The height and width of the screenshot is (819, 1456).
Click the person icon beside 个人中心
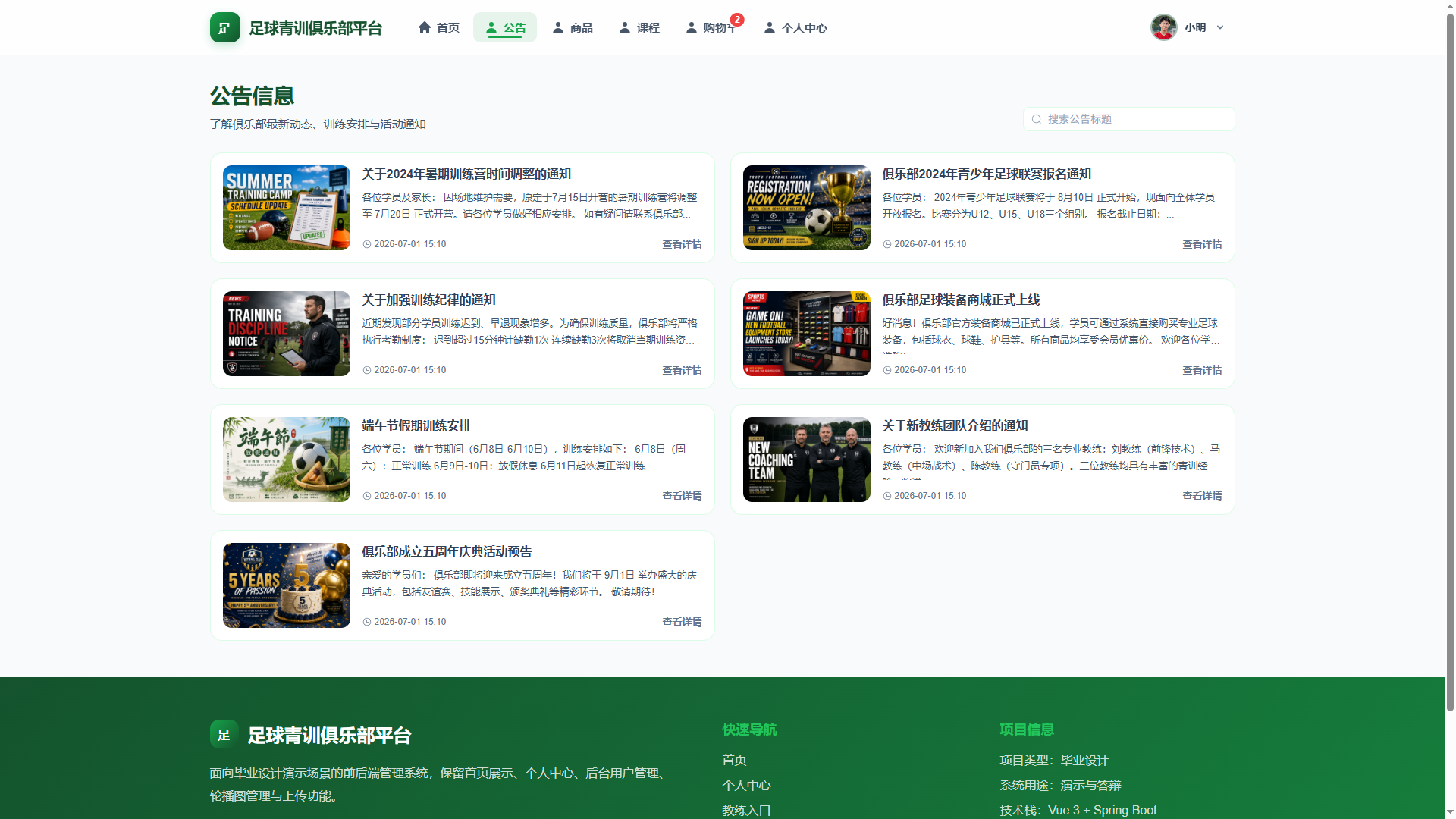[x=770, y=27]
